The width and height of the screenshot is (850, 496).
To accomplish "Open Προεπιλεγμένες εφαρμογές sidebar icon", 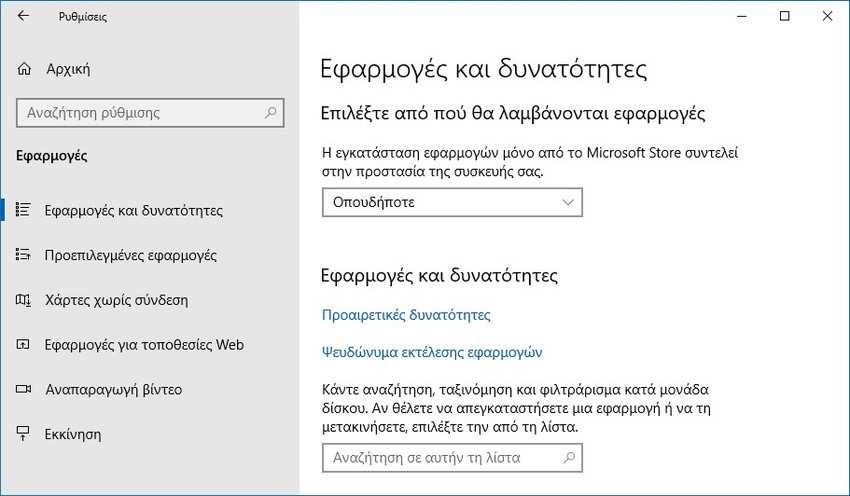I will pos(23,255).
